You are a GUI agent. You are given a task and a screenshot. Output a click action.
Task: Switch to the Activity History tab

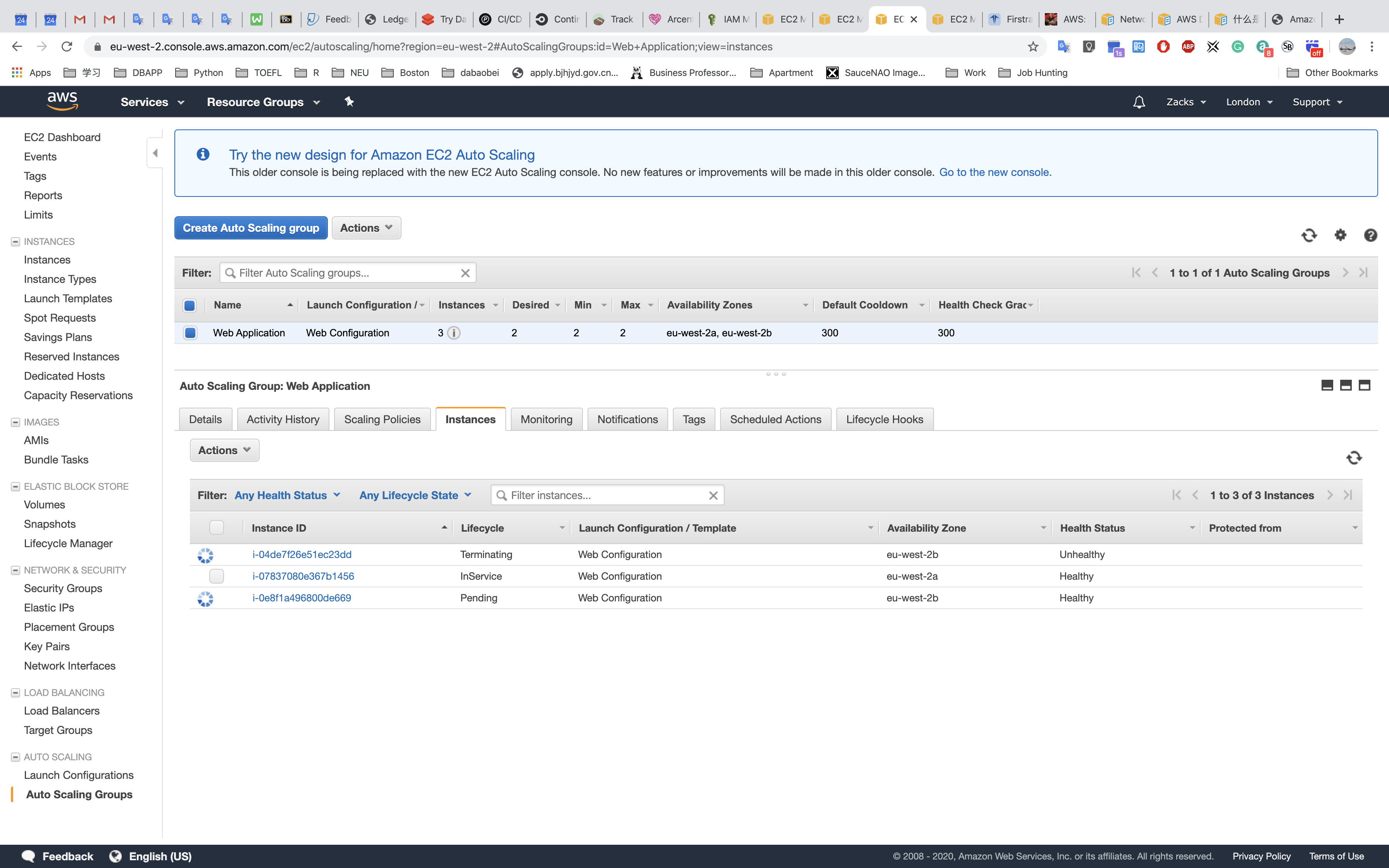point(283,419)
